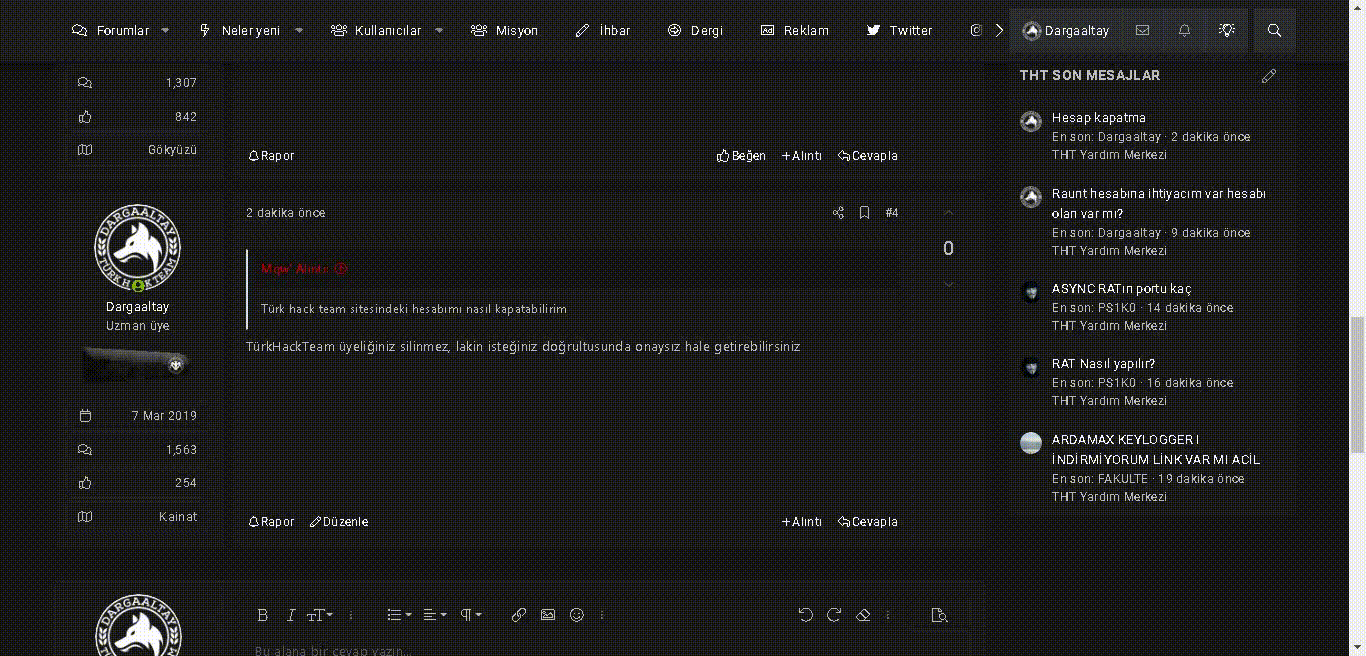Toggle bold formatting in the reply editor

coord(263,615)
